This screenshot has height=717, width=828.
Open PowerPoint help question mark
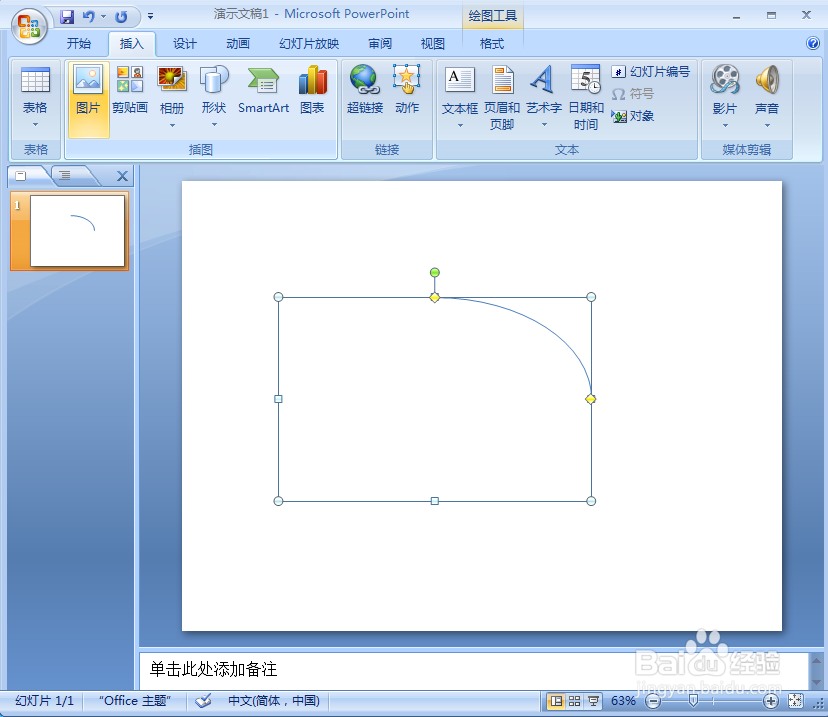[x=813, y=43]
